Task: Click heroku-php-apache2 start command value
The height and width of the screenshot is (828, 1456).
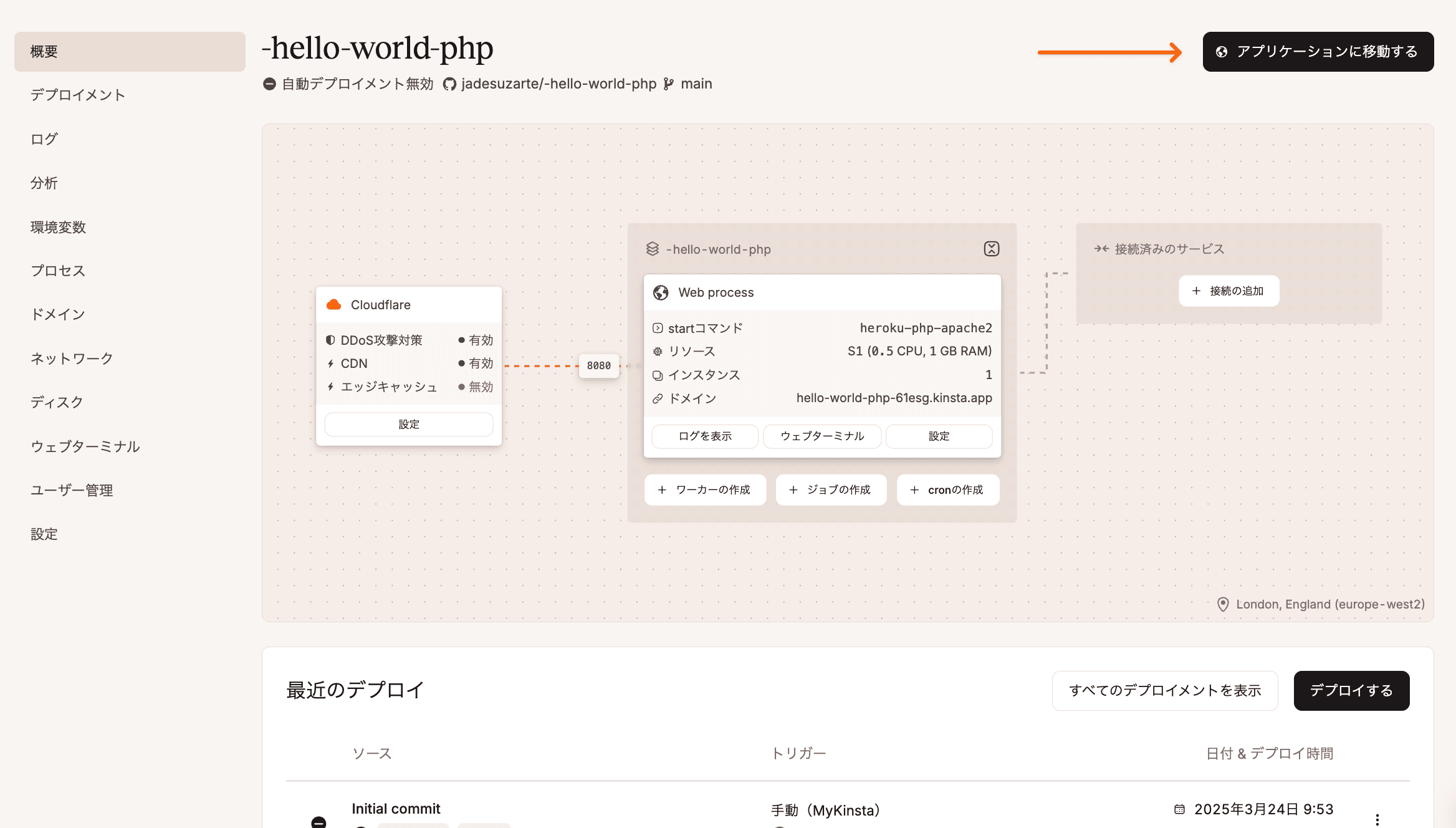Action: (x=926, y=328)
